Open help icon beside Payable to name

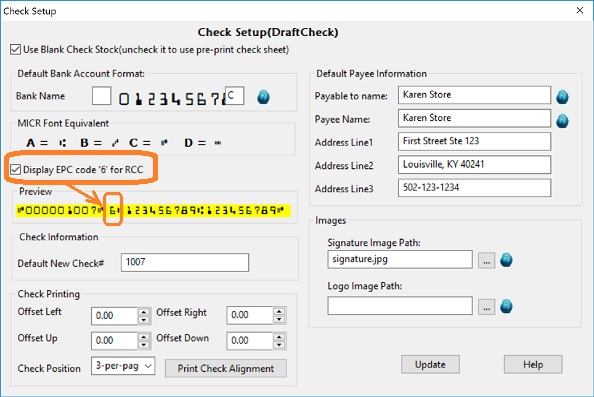click(x=562, y=97)
